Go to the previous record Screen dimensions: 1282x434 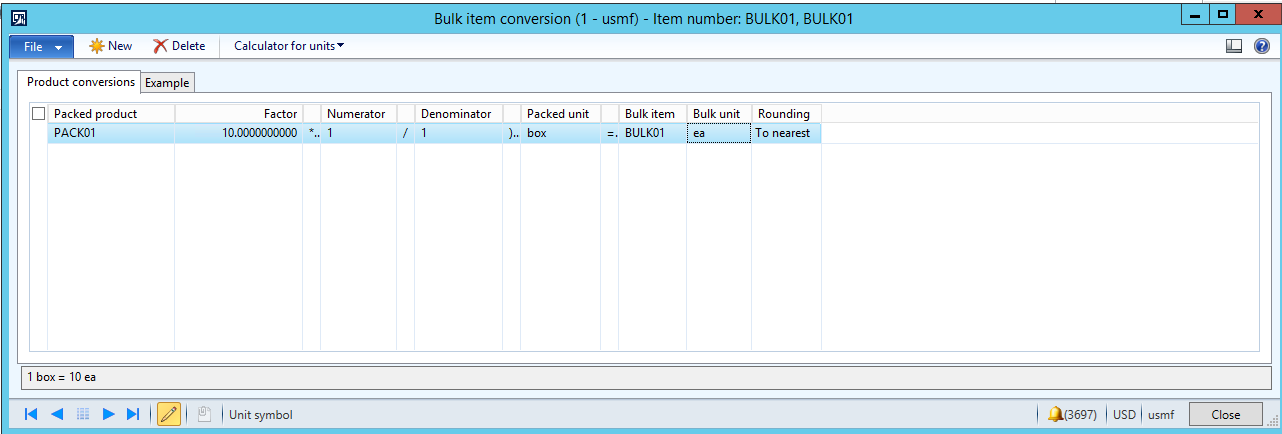point(57,414)
